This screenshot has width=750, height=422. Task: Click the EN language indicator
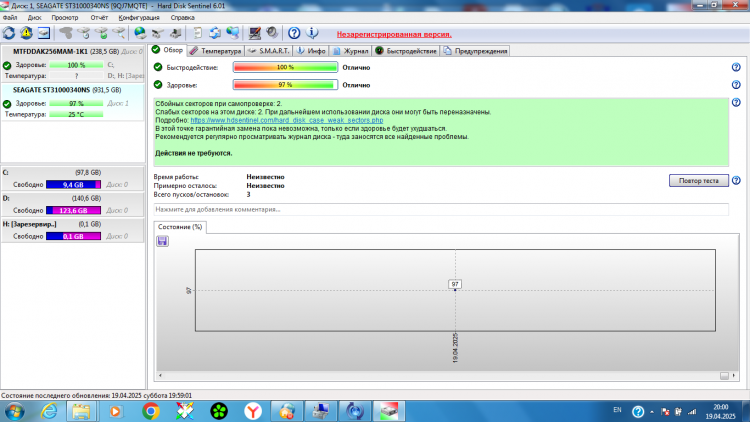[617, 410]
